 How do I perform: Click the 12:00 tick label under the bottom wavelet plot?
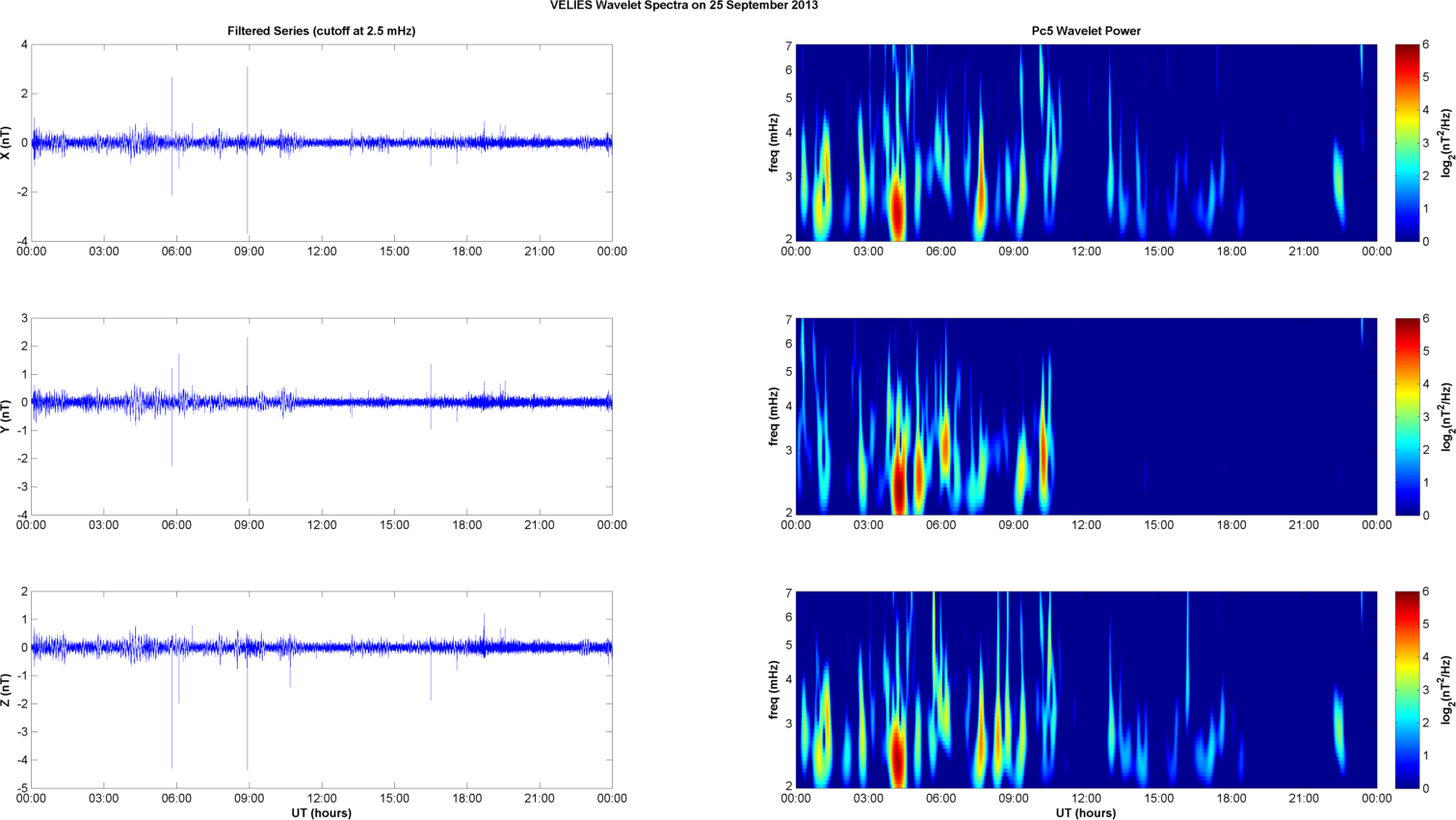[1086, 799]
